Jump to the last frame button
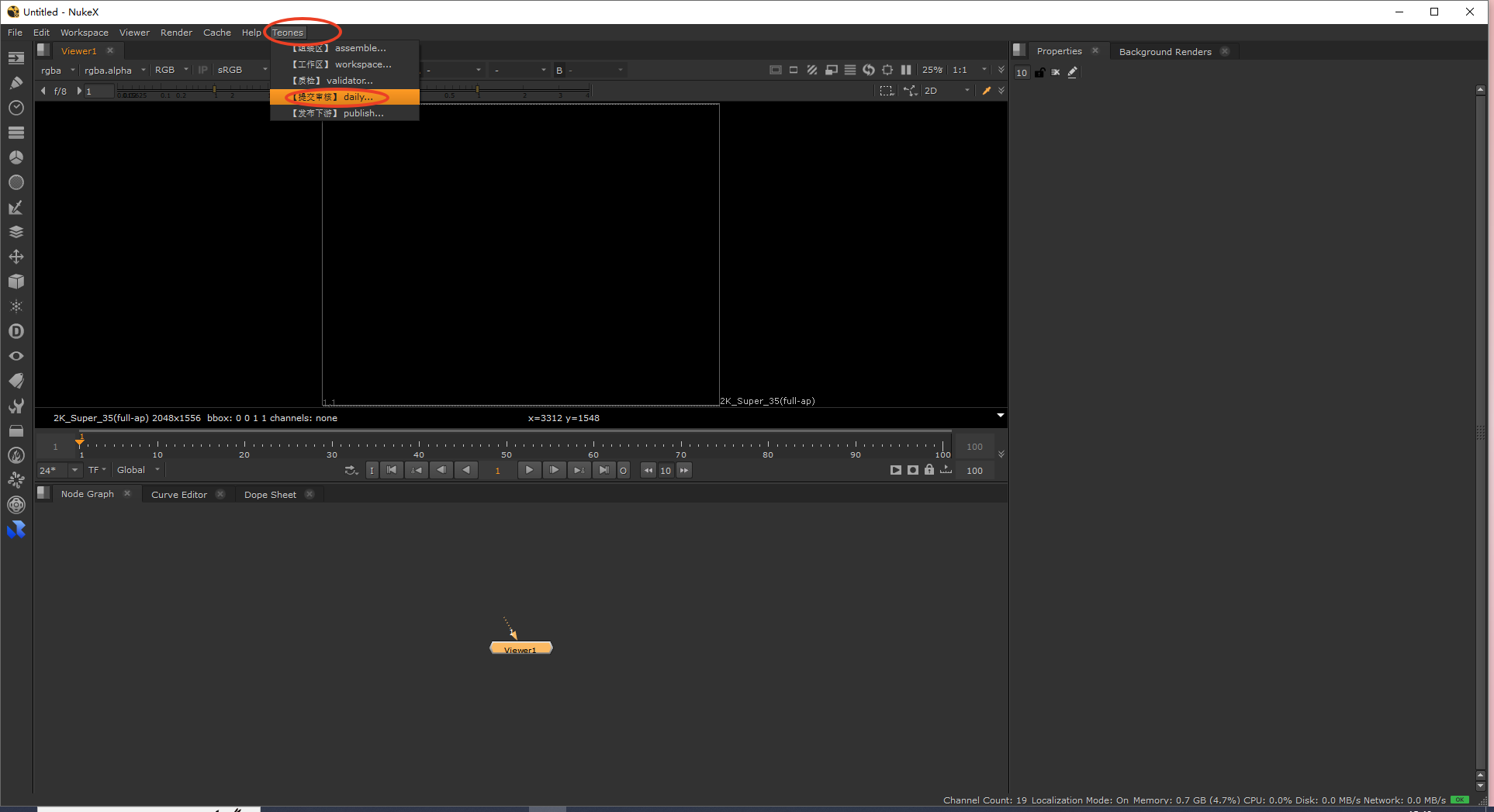 603,470
